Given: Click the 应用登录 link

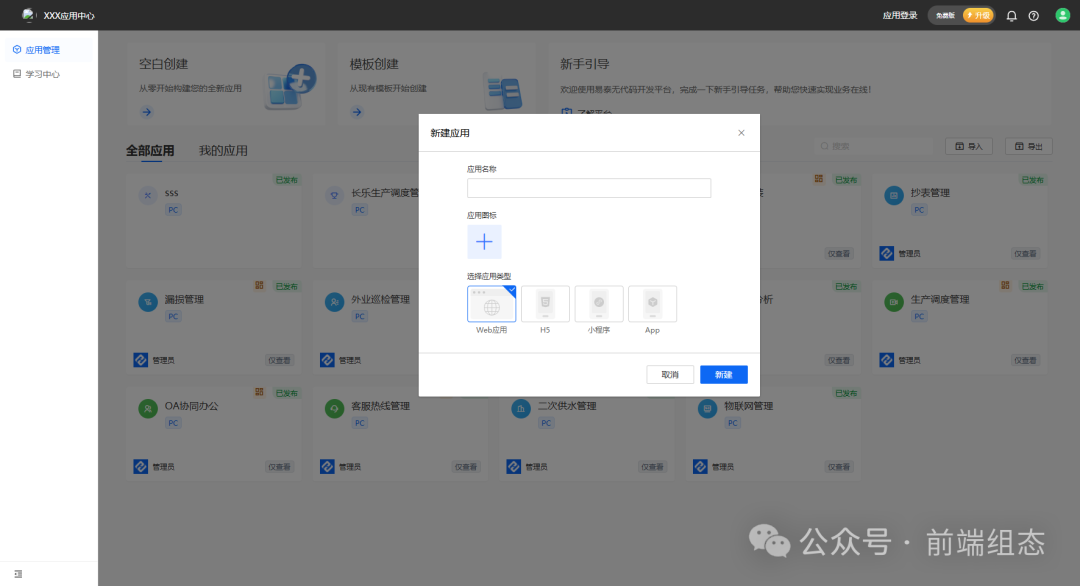Looking at the screenshot, I should (900, 15).
